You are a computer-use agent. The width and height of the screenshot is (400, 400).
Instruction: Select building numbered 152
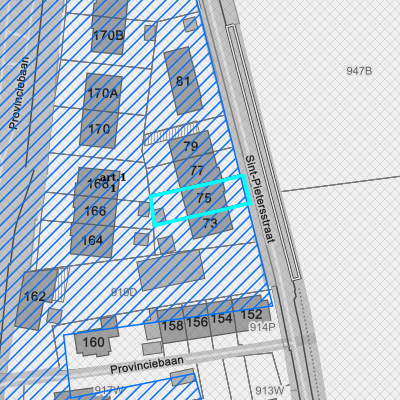[x=251, y=314]
